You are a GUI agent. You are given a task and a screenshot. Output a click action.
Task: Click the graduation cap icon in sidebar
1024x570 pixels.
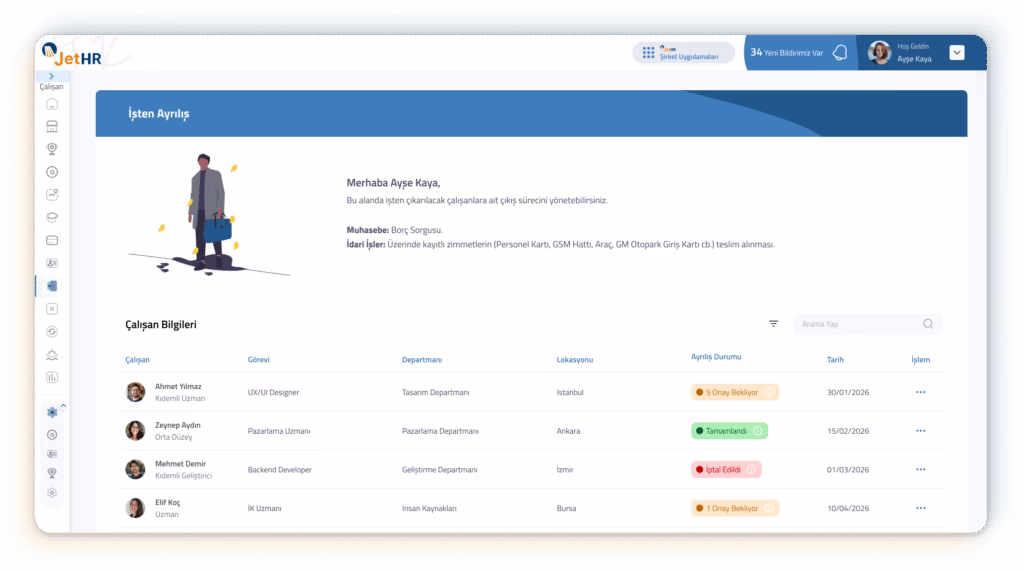(x=52, y=217)
